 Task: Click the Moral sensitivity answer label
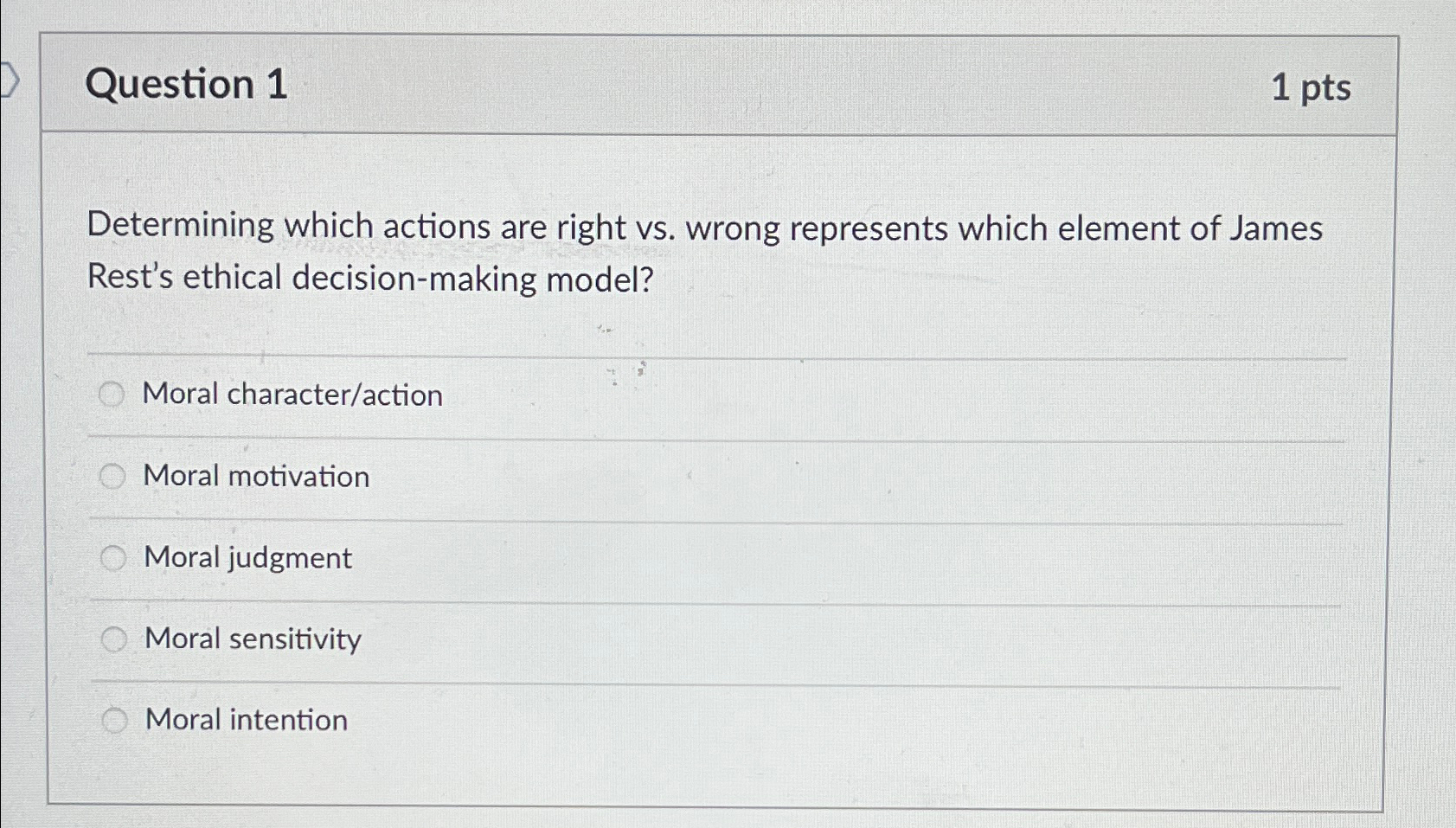[253, 639]
